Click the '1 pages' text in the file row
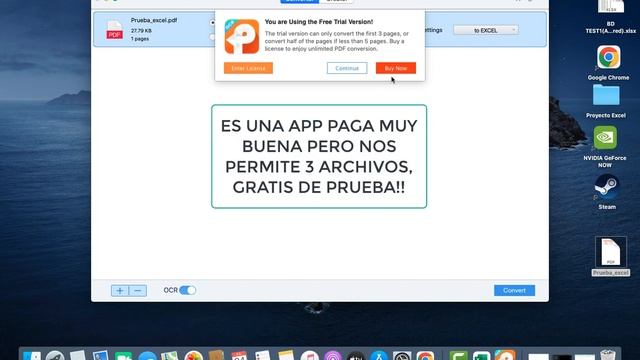This screenshot has width=640, height=360. [140, 39]
